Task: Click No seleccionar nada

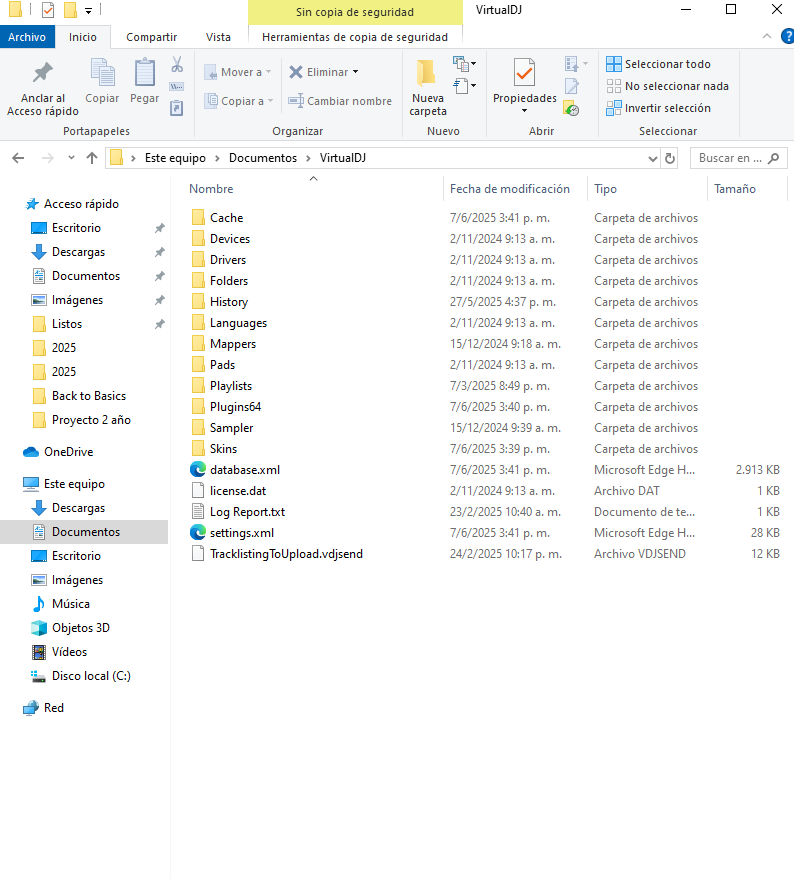Action: (667, 86)
